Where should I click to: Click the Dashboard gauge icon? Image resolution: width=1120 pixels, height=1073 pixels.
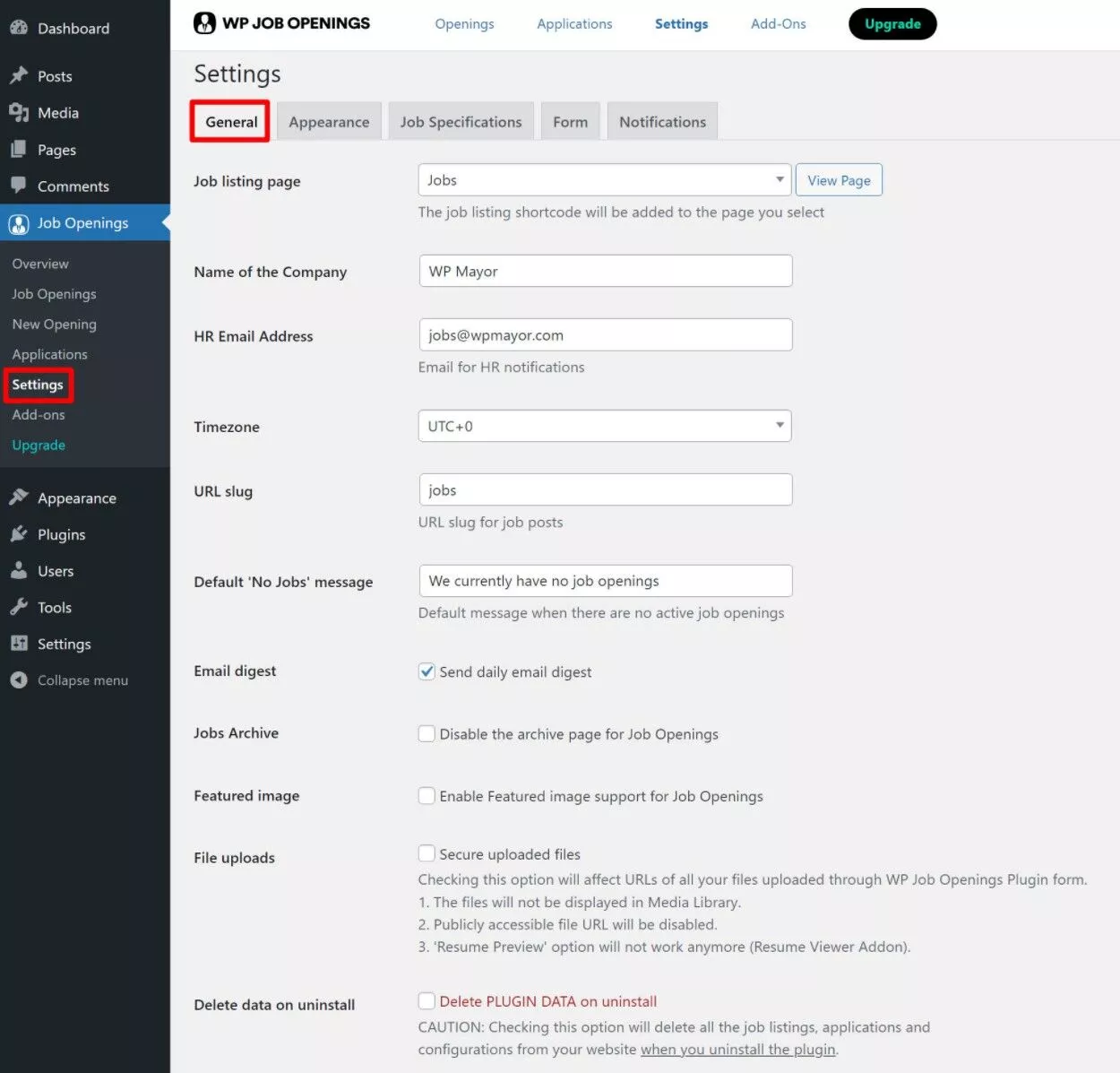tap(19, 28)
